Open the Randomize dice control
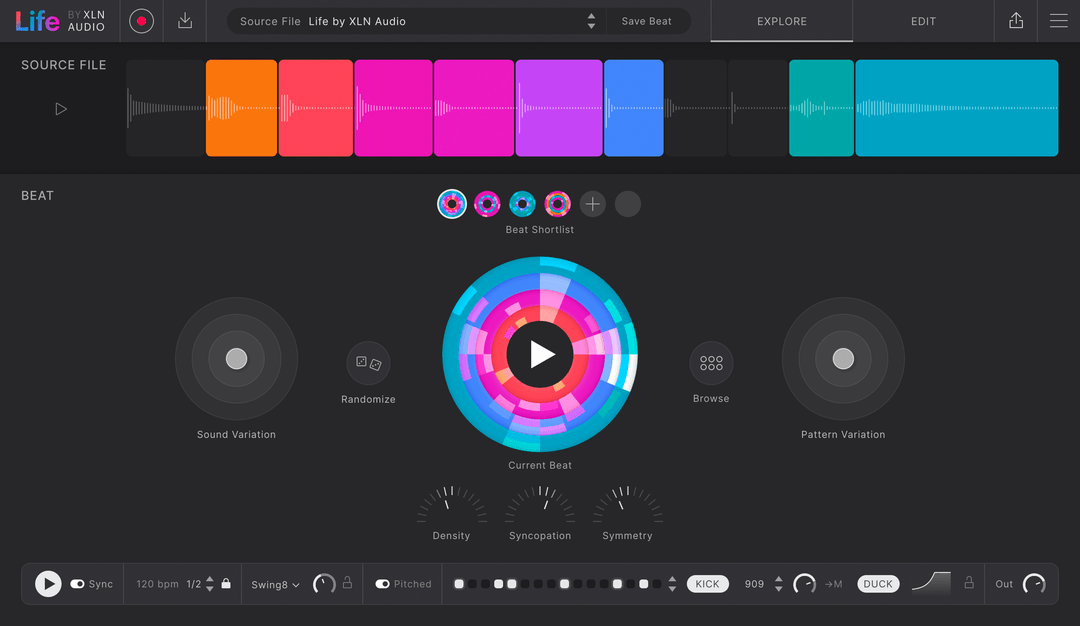Image resolution: width=1080 pixels, height=626 pixels. (368, 364)
